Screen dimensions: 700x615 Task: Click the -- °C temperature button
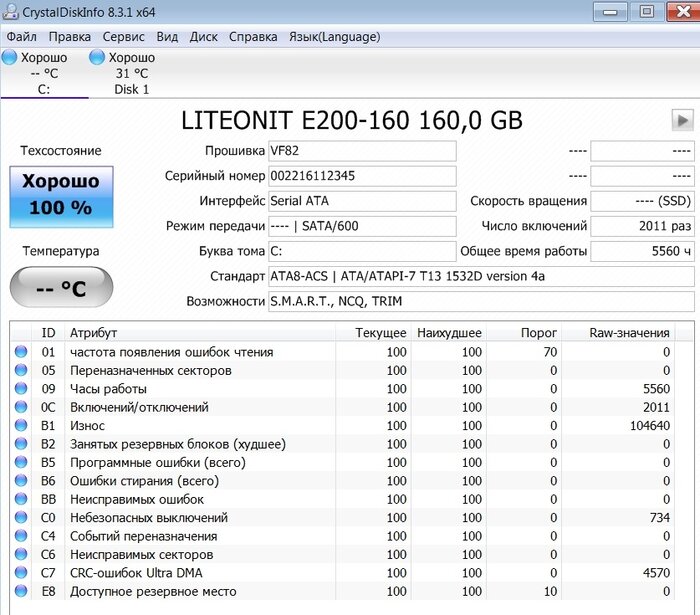click(x=61, y=287)
